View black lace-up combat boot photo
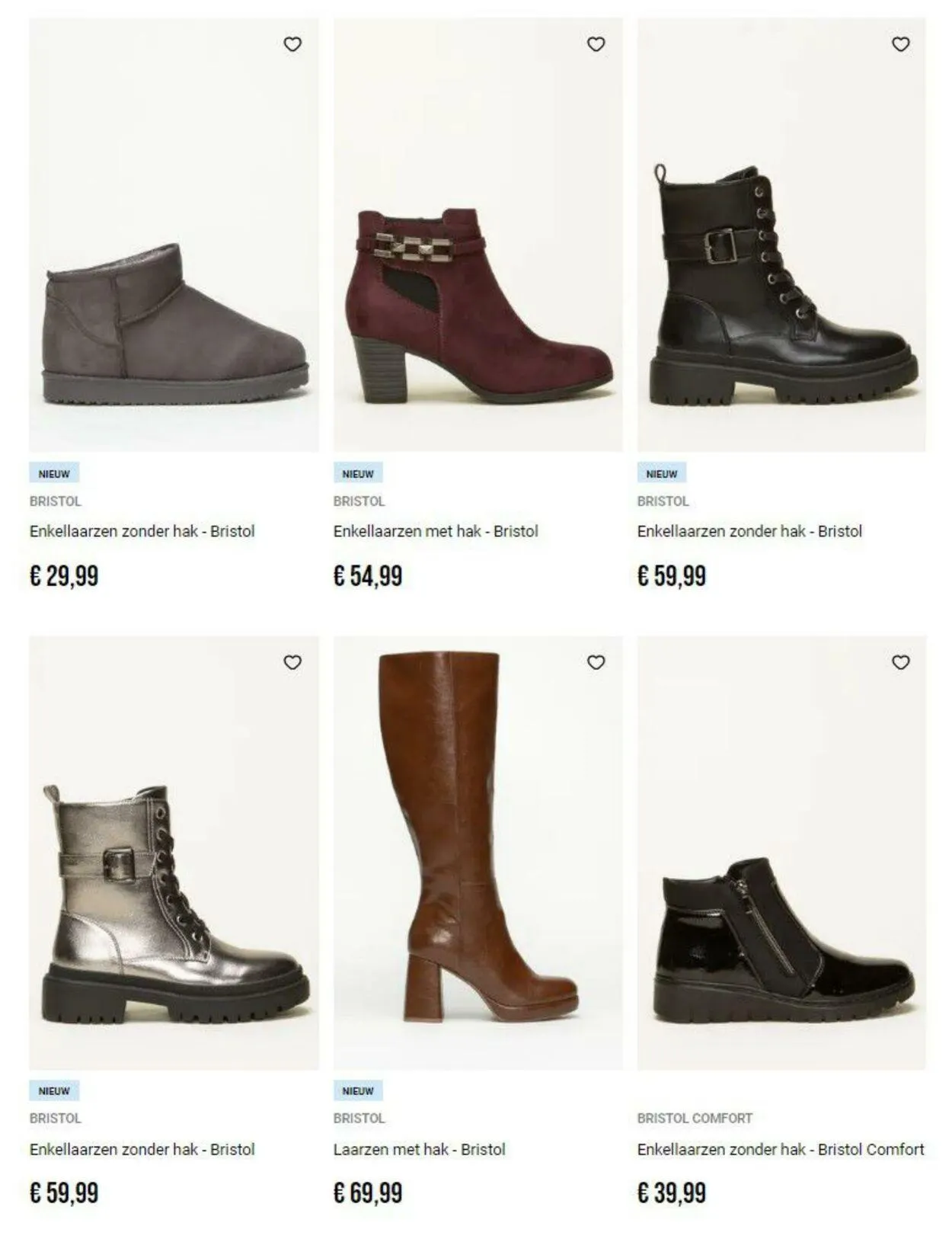This screenshot has width=952, height=1255. (x=781, y=235)
